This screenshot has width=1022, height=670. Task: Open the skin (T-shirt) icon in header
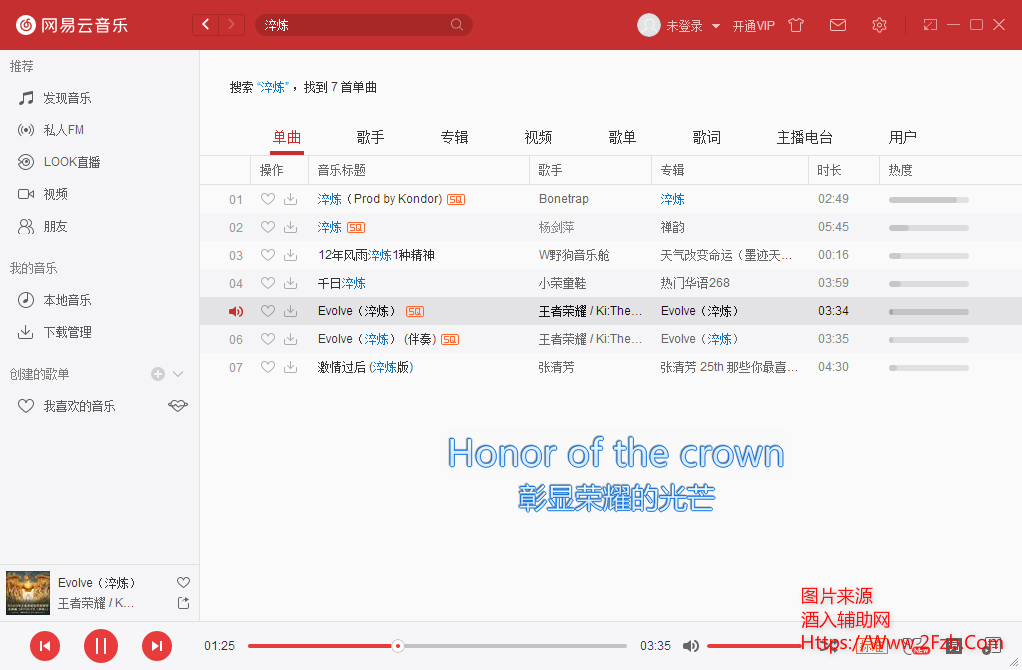click(x=796, y=25)
